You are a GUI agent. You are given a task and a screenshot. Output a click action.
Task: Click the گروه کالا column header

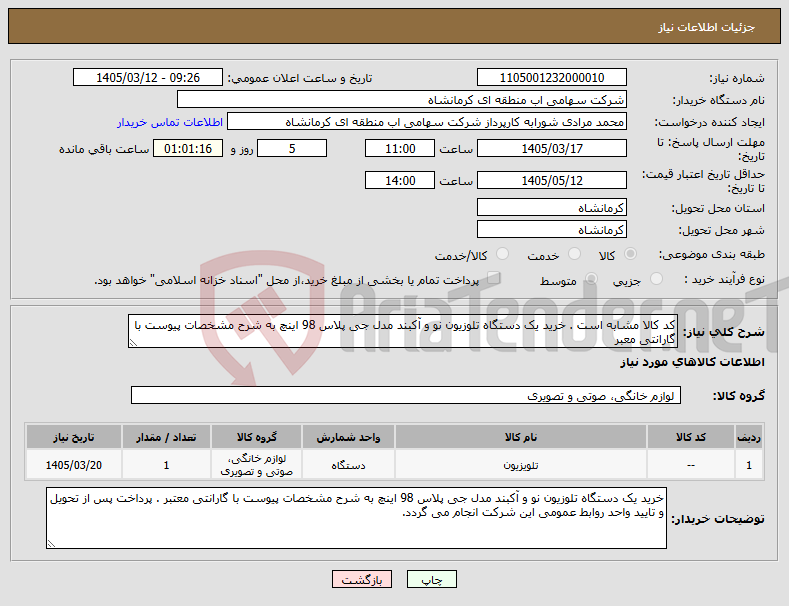click(257, 437)
